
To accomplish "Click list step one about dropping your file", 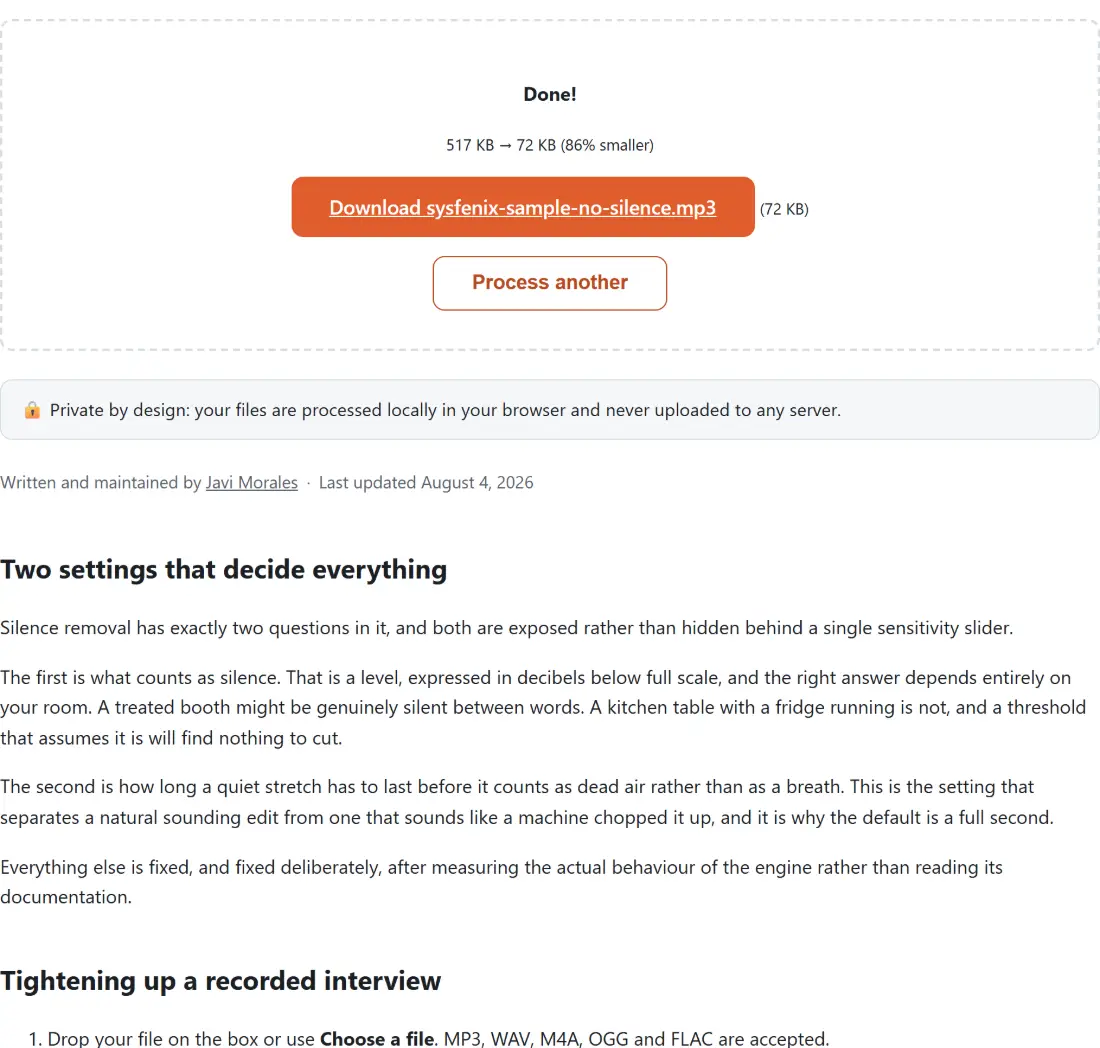I will click(x=429, y=1038).
